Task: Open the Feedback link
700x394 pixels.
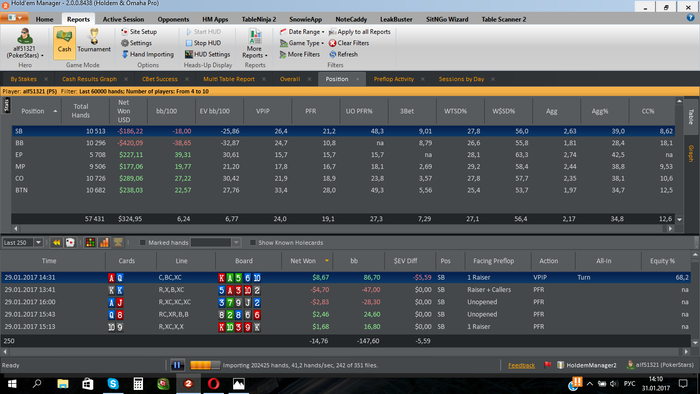Action: 521,365
